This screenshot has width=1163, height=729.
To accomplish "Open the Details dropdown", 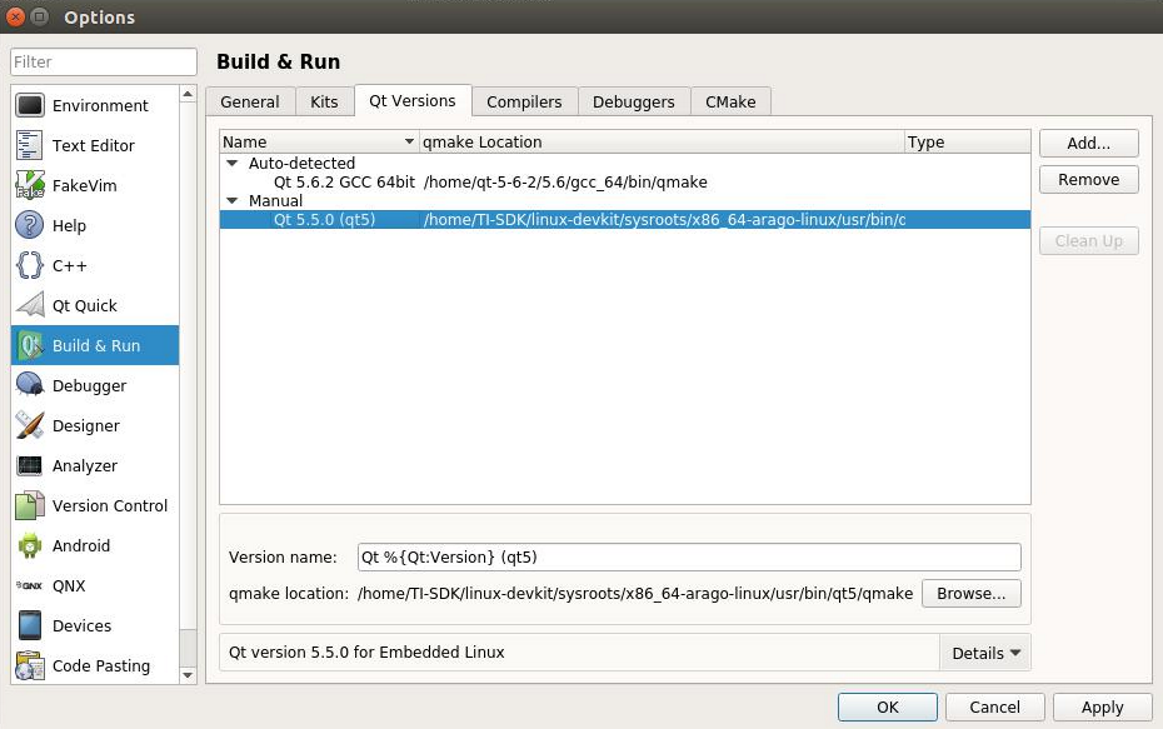I will point(984,652).
